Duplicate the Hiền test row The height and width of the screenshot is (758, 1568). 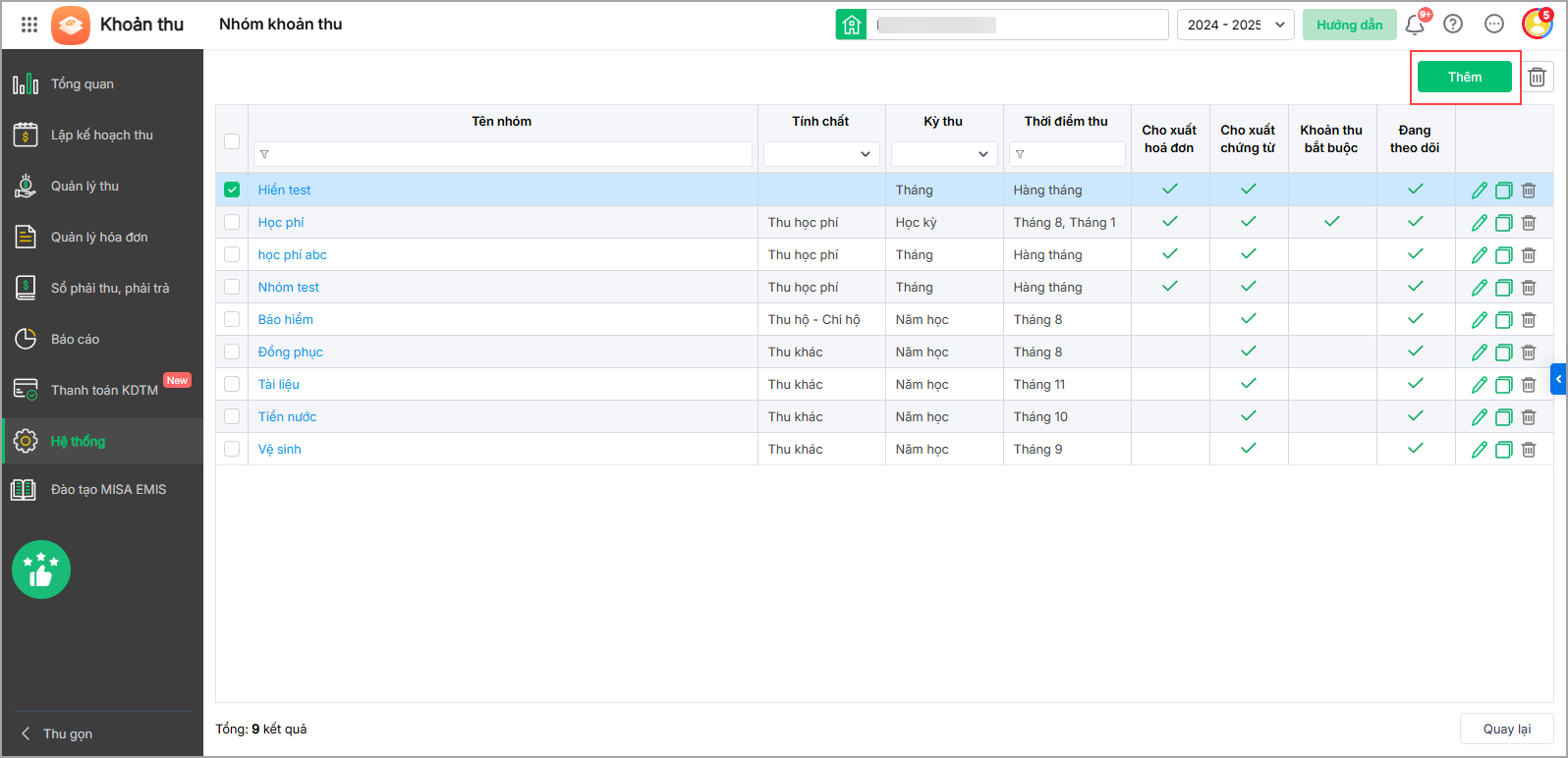(1503, 190)
